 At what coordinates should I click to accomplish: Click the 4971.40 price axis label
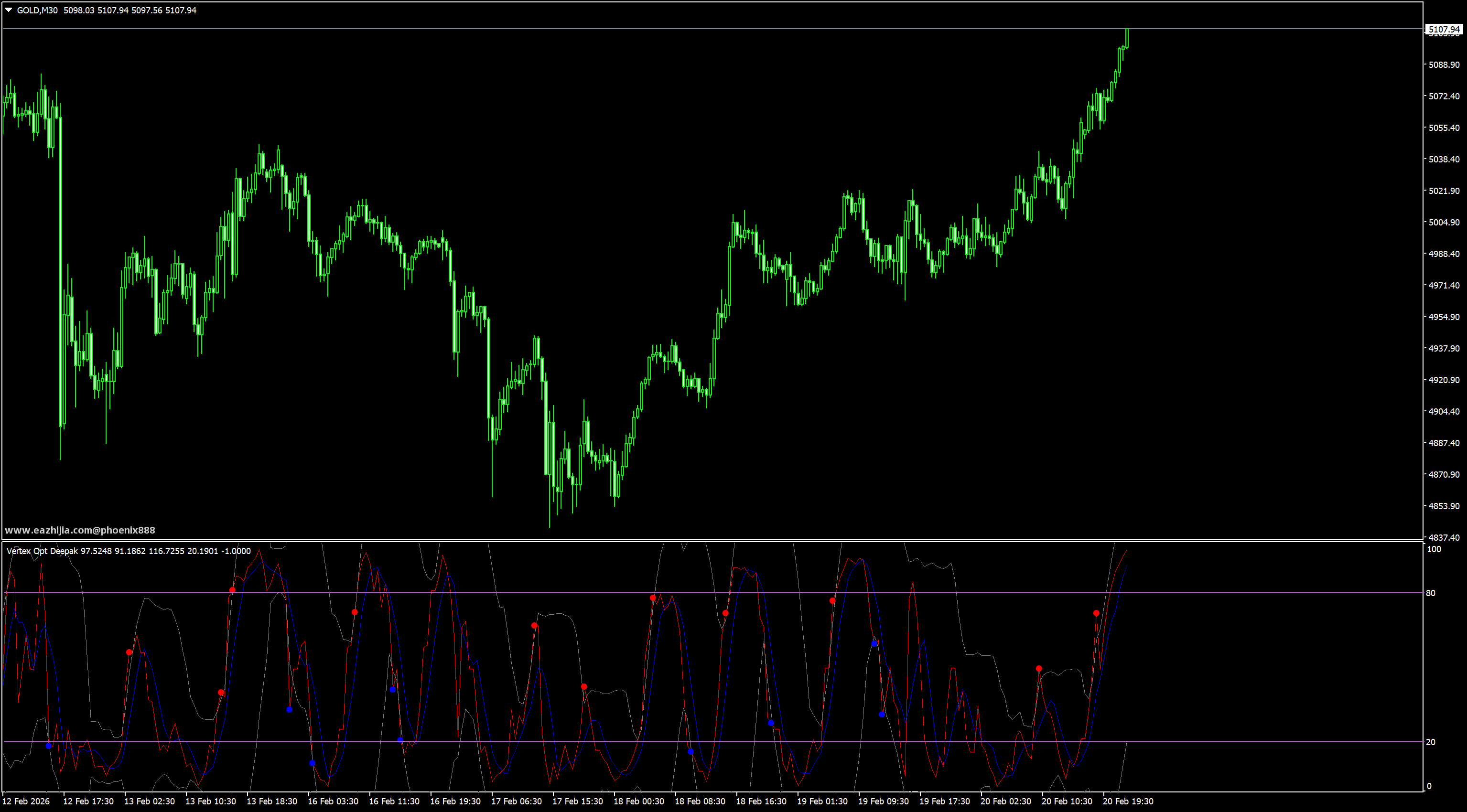(1444, 285)
